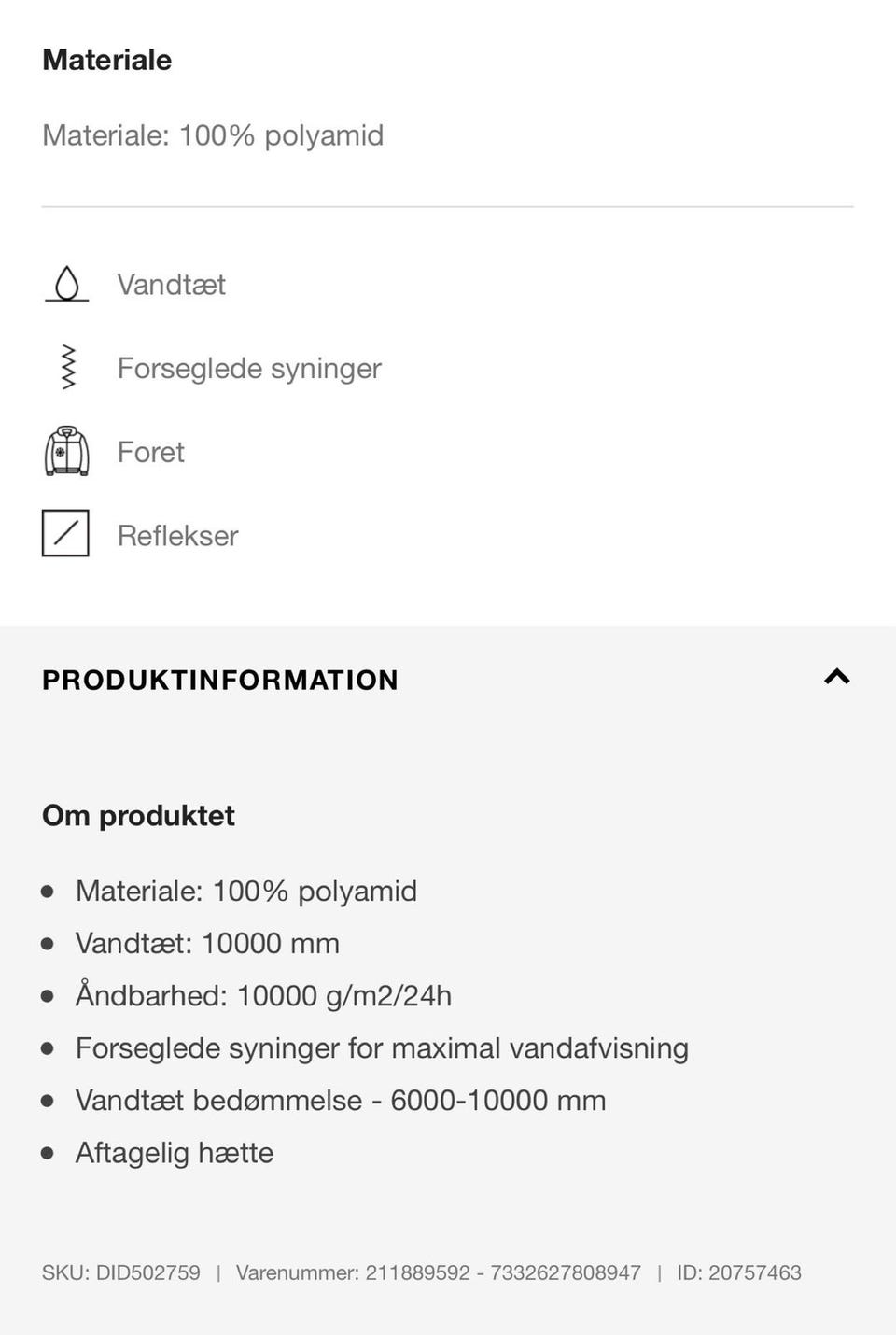Click the Om produktet heading
The height and width of the screenshot is (1335, 896).
[x=138, y=816]
